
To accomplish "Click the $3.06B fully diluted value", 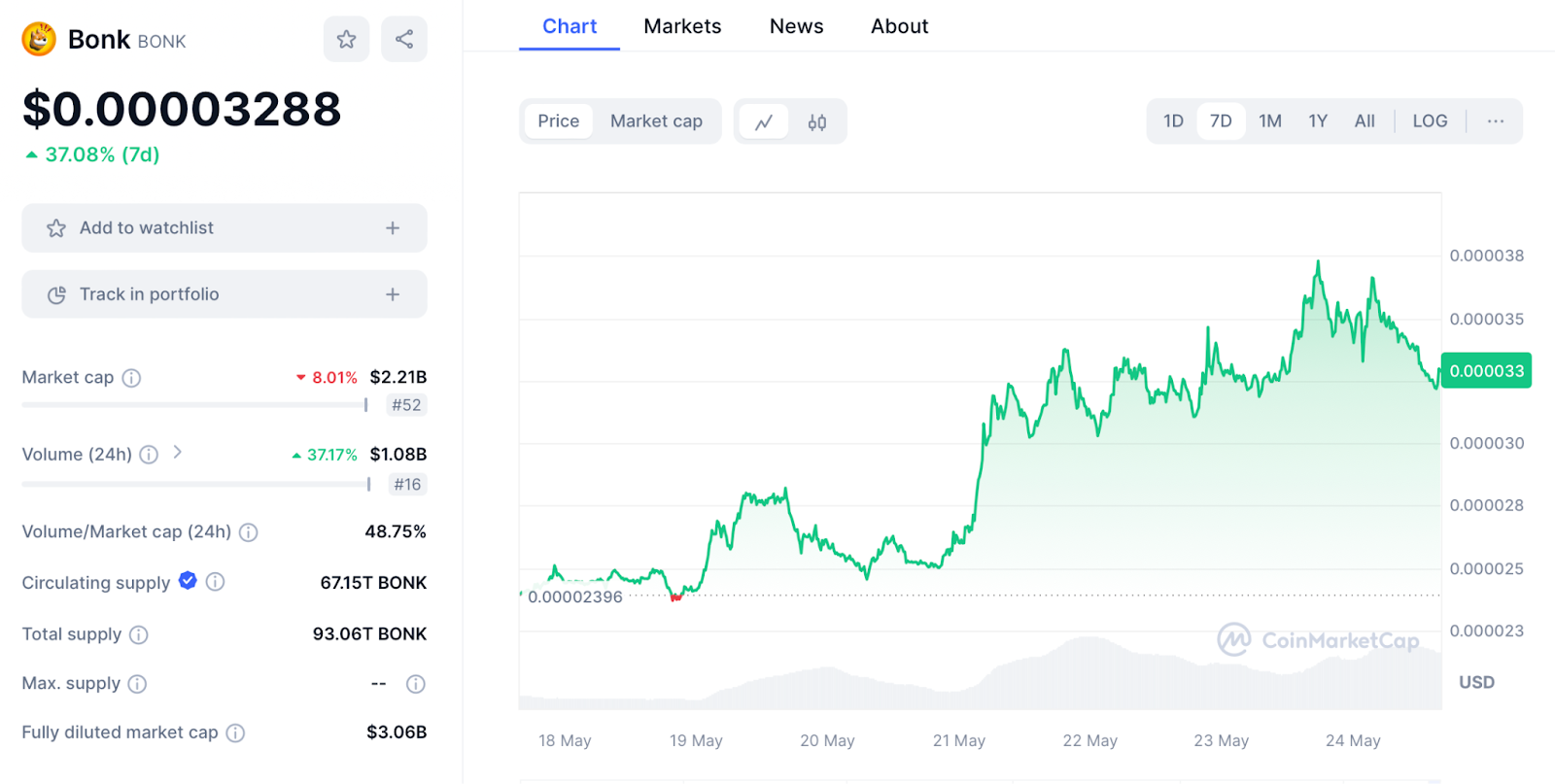I will pos(397,733).
